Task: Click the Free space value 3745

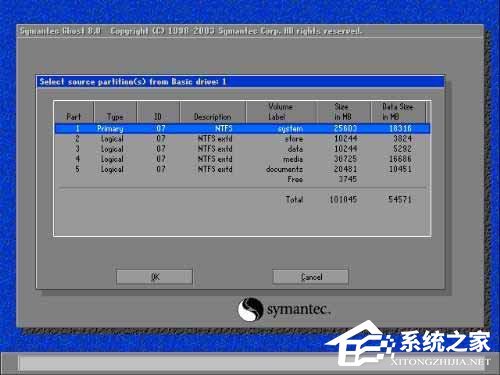Action: [348, 179]
